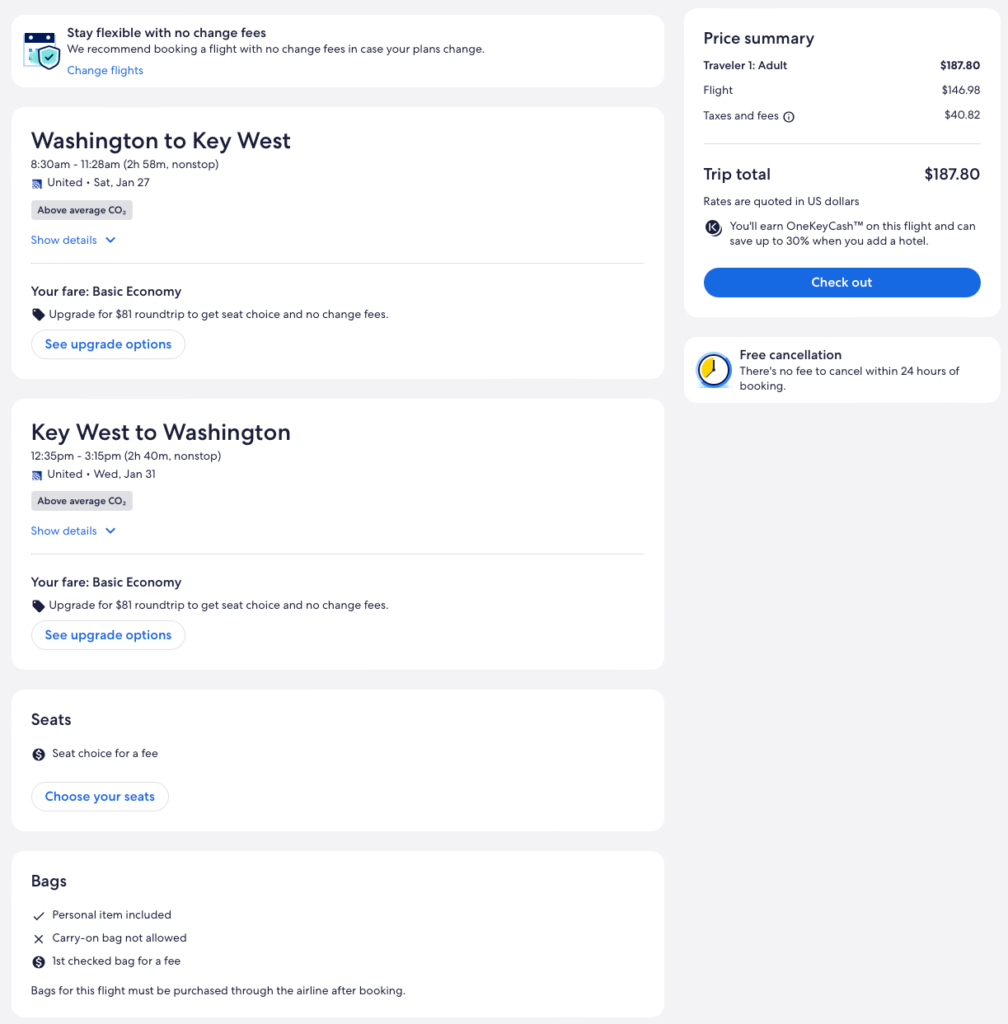This screenshot has height=1024, width=1008.
Task: See upgrade options for the return flight
Action: (108, 635)
